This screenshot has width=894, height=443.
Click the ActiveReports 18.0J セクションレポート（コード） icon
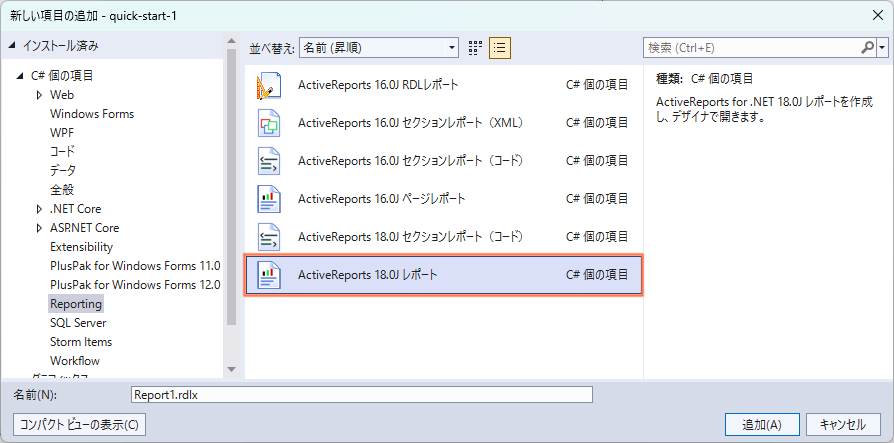click(x=269, y=237)
